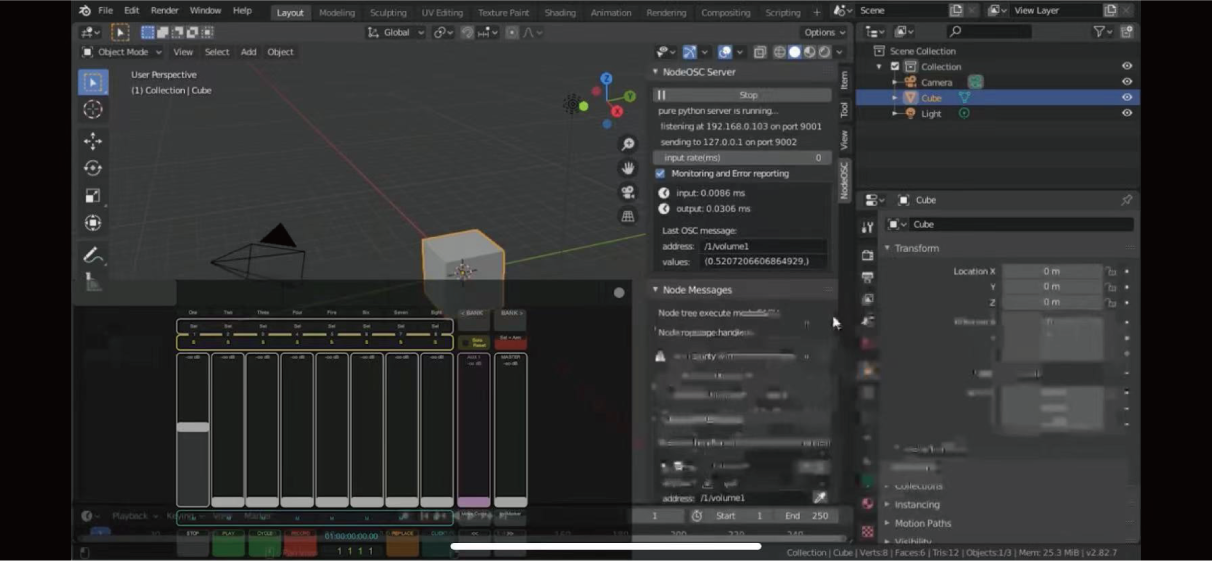Enable material preview shading
1212x561 pixels.
pyautogui.click(x=809, y=52)
